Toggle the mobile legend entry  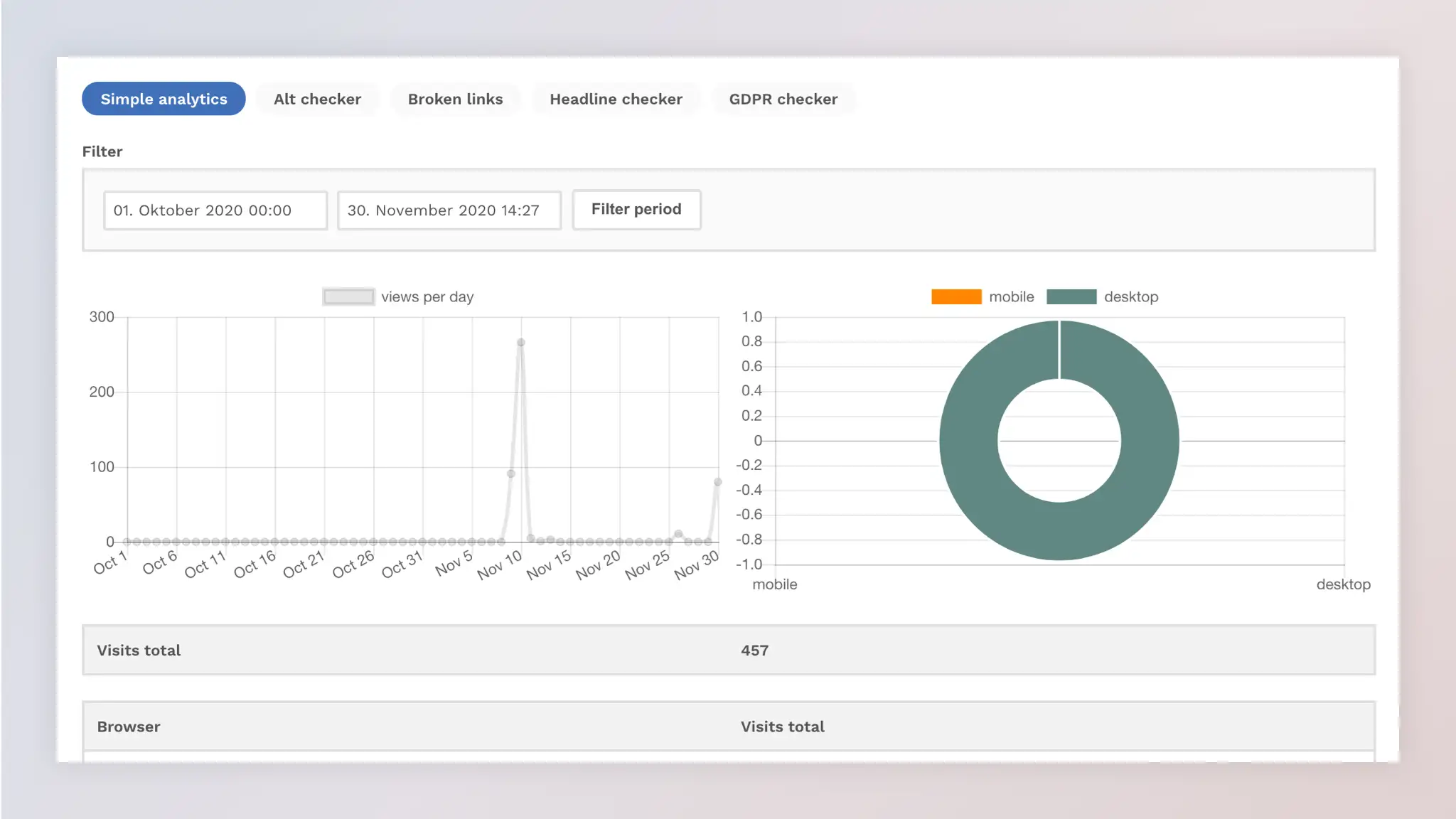1012,296
